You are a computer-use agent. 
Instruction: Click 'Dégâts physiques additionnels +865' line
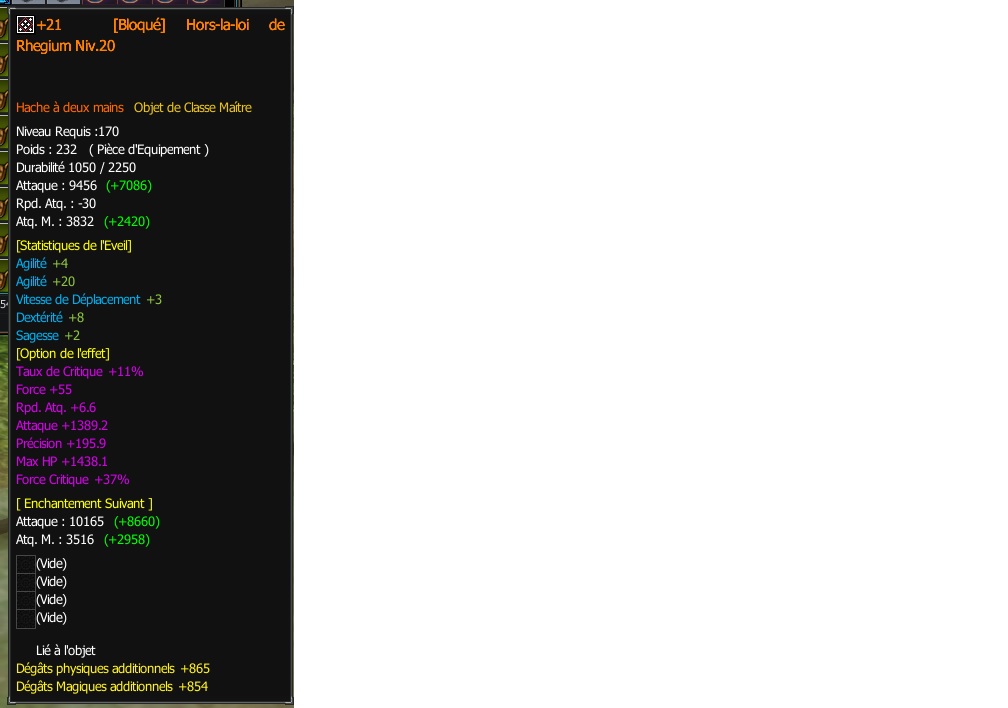click(113, 669)
